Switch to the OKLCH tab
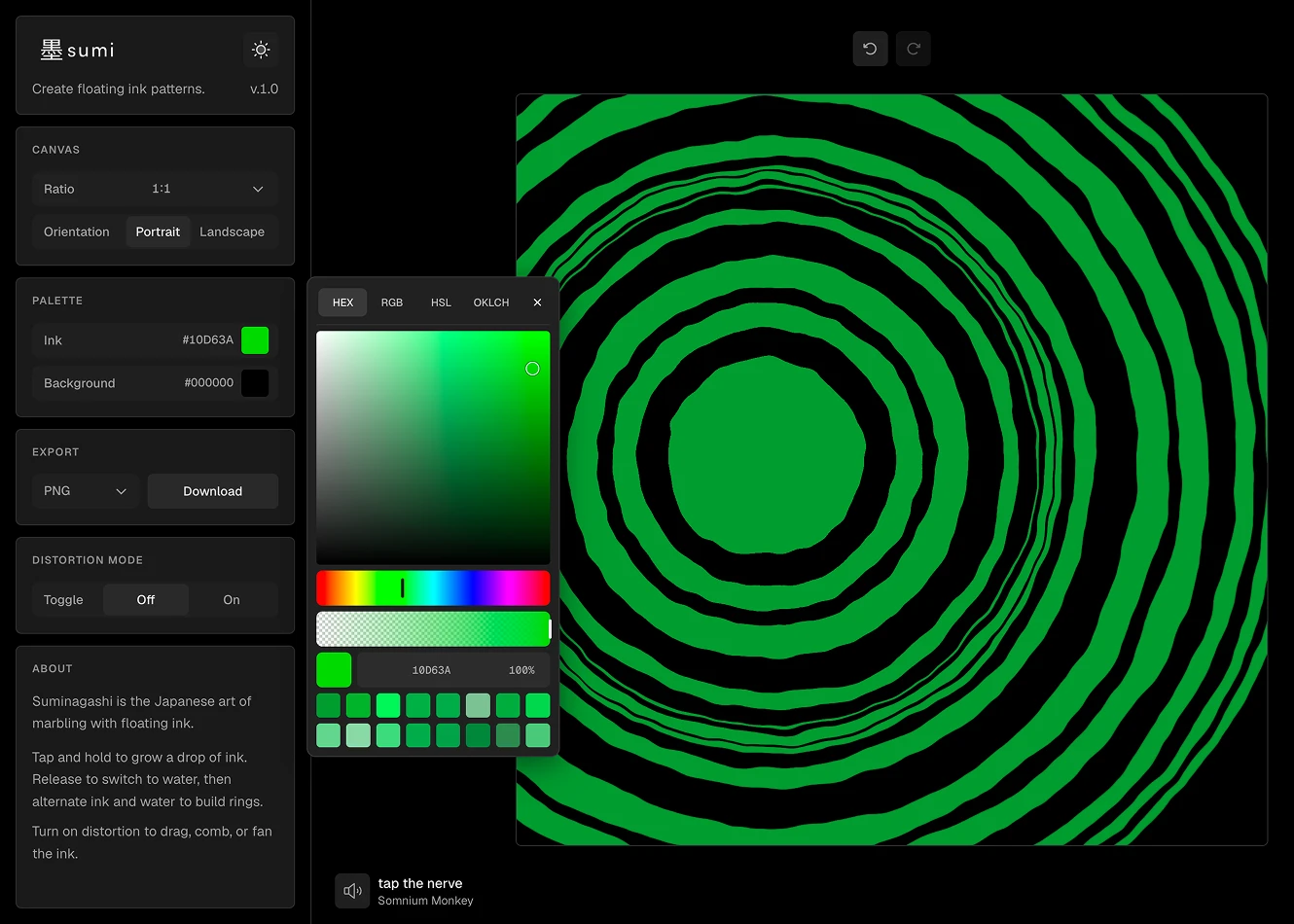 (491, 302)
